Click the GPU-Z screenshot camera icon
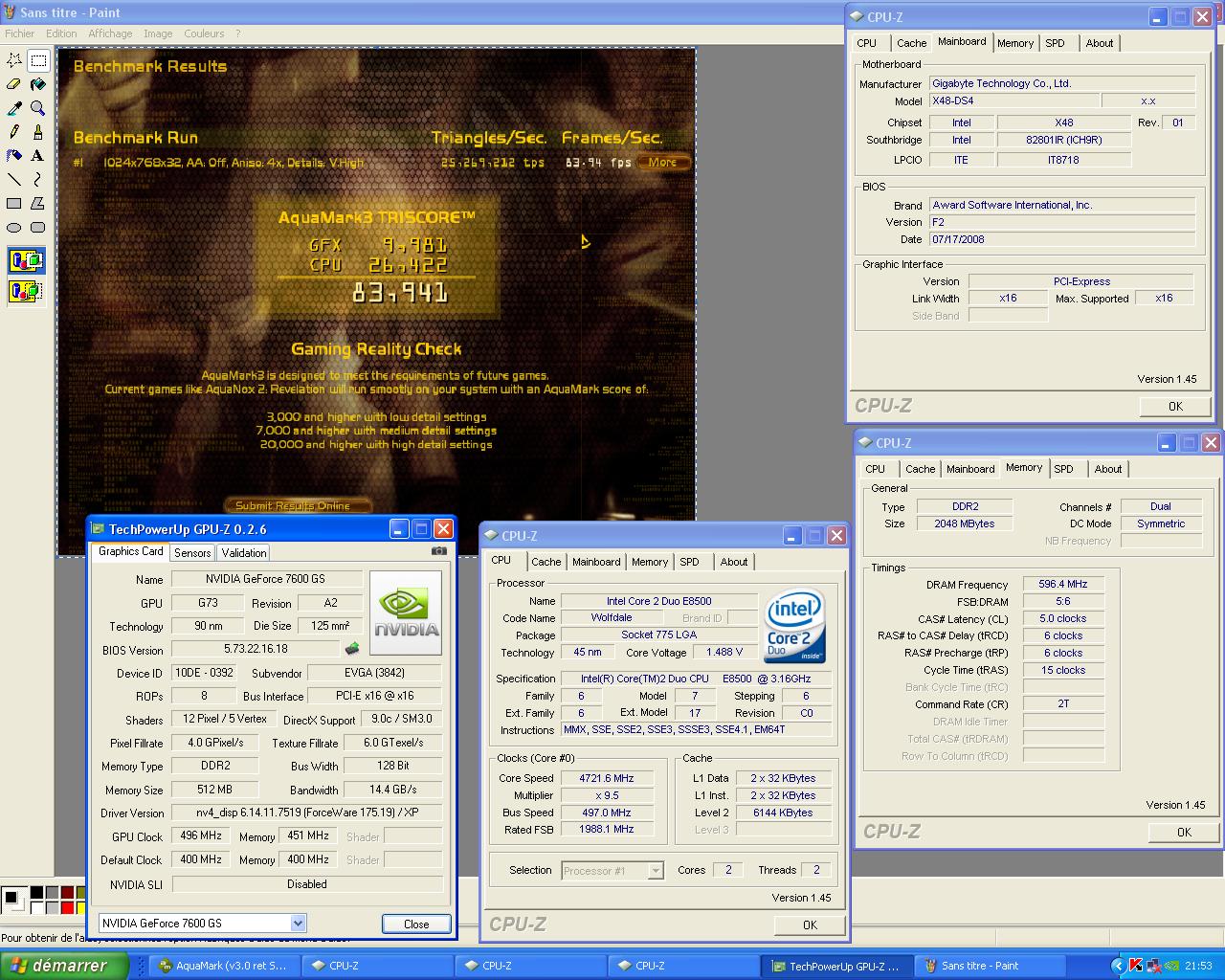Screen dimensions: 1225x980 point(439,550)
